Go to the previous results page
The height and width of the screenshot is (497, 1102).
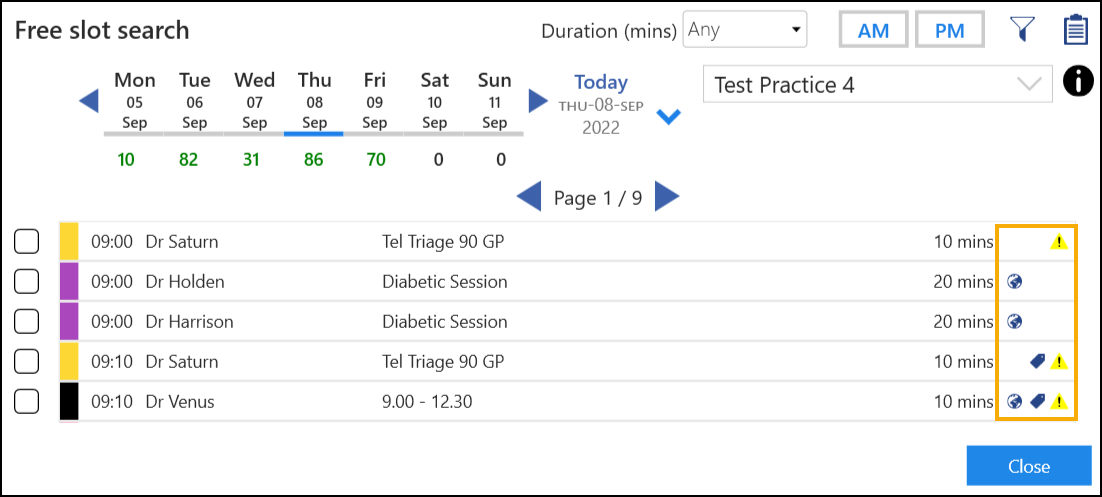[x=529, y=197]
